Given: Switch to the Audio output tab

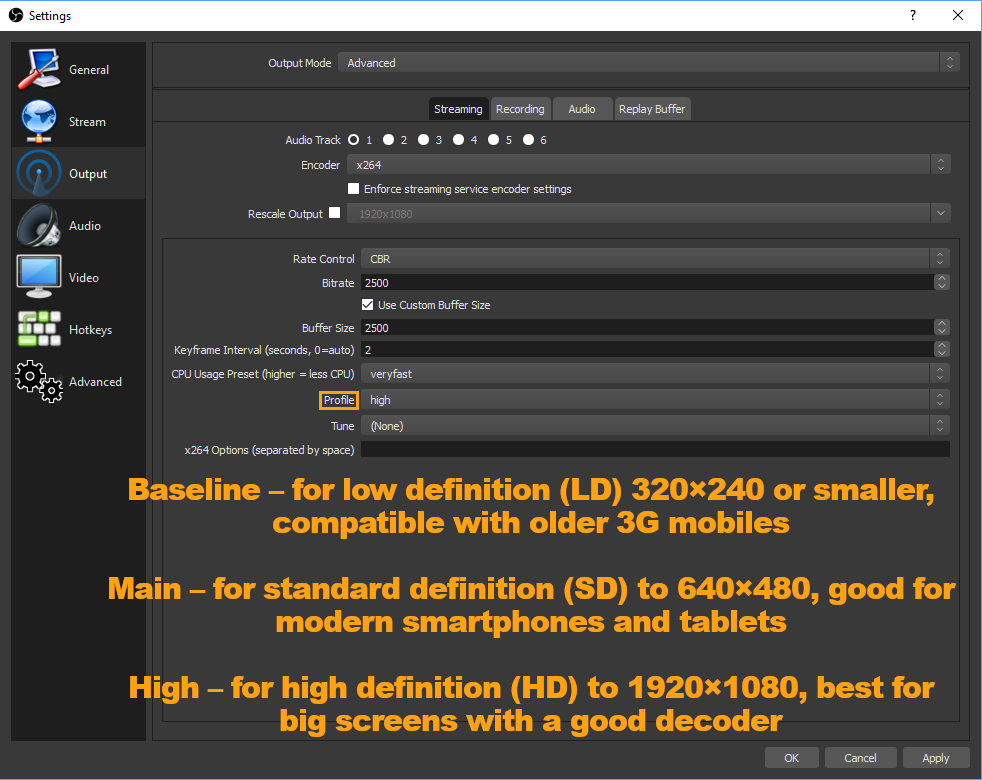Looking at the screenshot, I should (582, 109).
